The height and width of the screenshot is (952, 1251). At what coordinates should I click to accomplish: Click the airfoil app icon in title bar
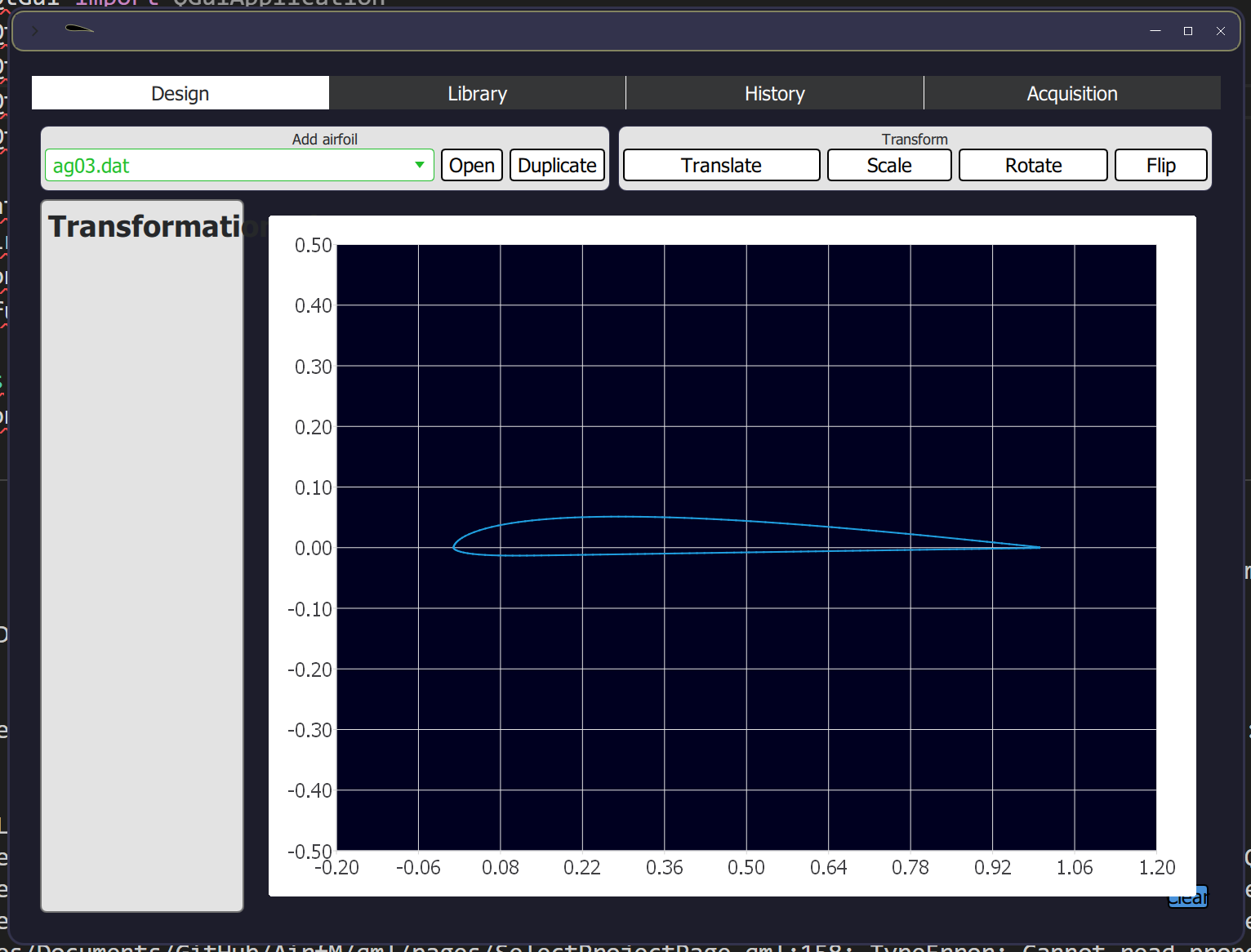[79, 29]
